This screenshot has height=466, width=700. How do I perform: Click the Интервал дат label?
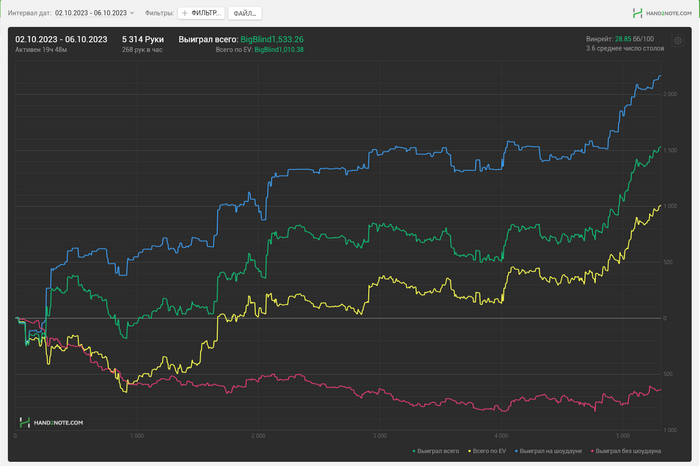click(29, 13)
